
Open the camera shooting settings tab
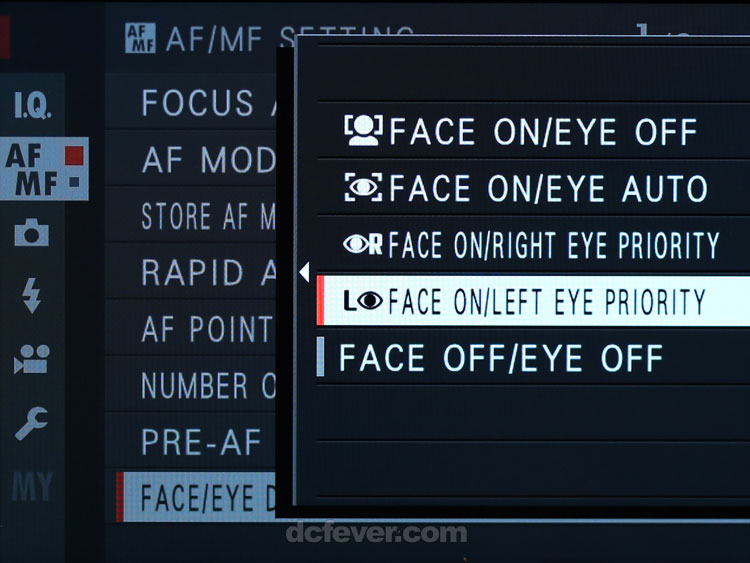pyautogui.click(x=32, y=232)
